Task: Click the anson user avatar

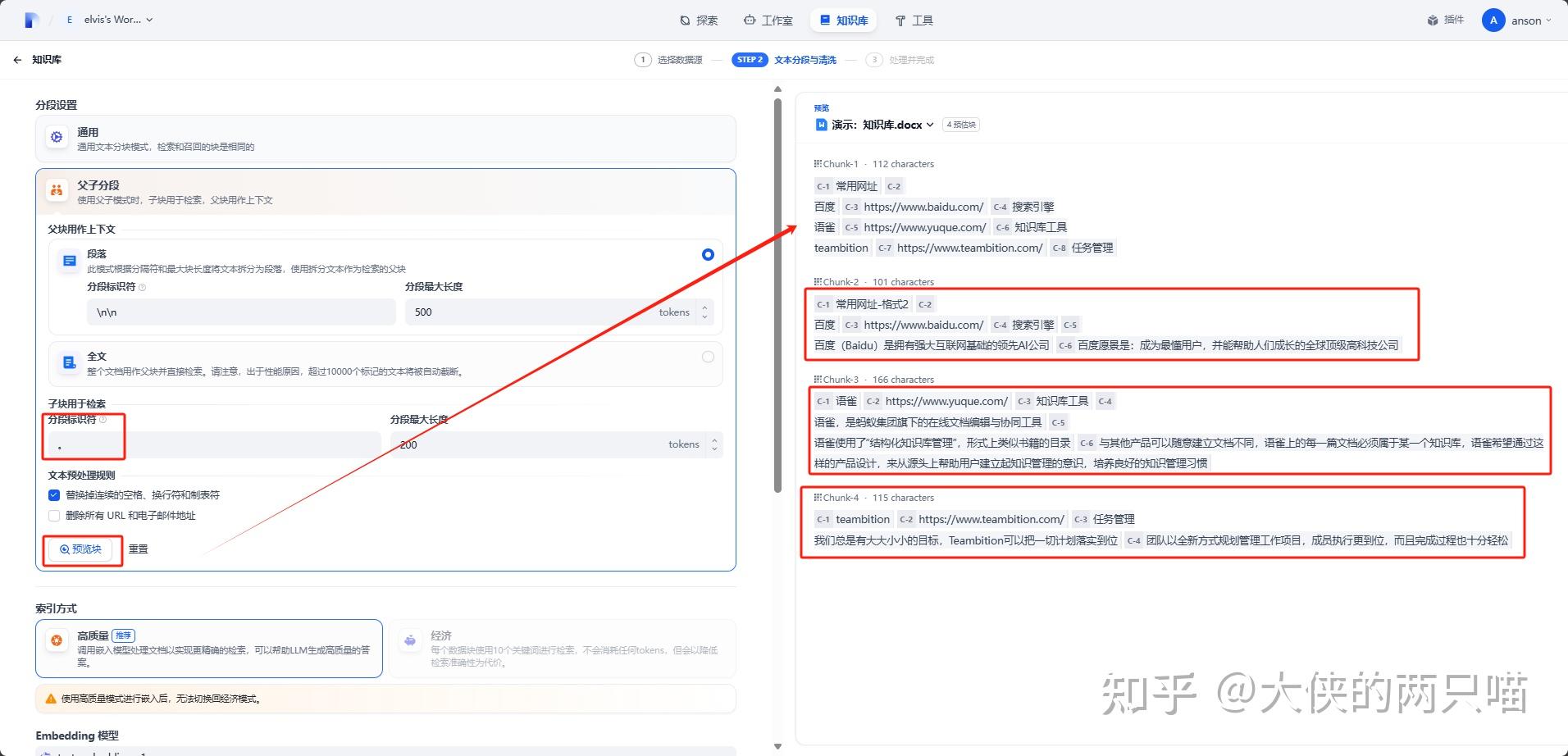Action: click(1493, 20)
